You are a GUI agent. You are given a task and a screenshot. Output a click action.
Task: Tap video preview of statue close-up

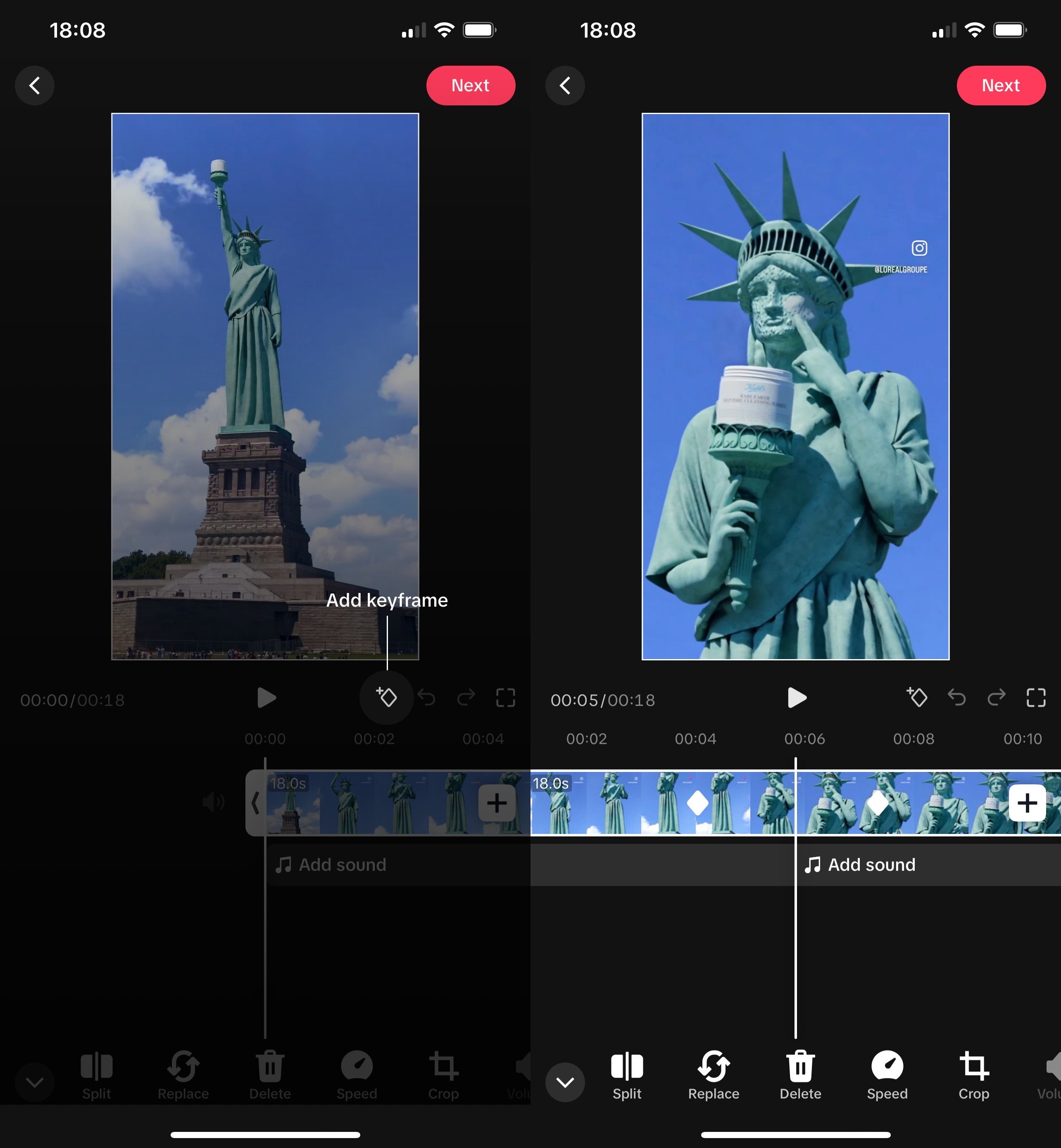(796, 386)
